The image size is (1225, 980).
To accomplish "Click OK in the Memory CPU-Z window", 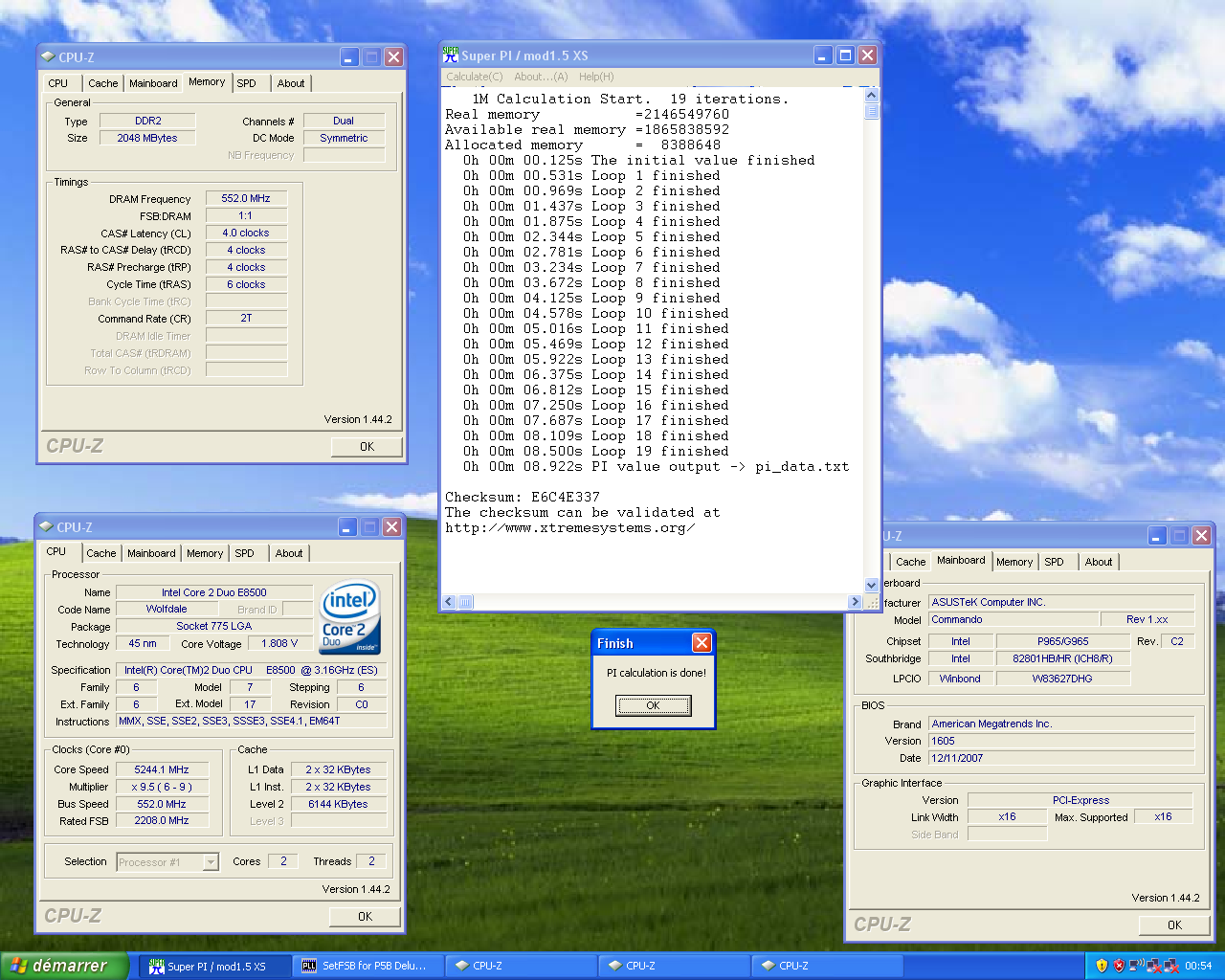I will tap(367, 447).
